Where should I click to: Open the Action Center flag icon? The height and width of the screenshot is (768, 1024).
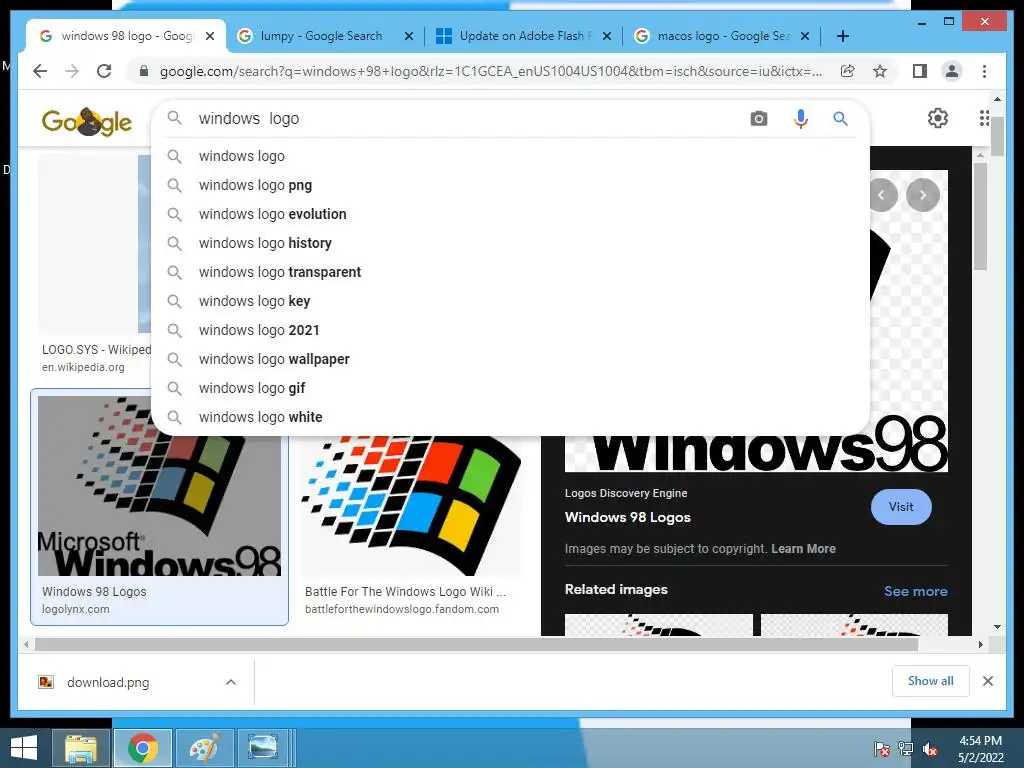click(x=882, y=749)
